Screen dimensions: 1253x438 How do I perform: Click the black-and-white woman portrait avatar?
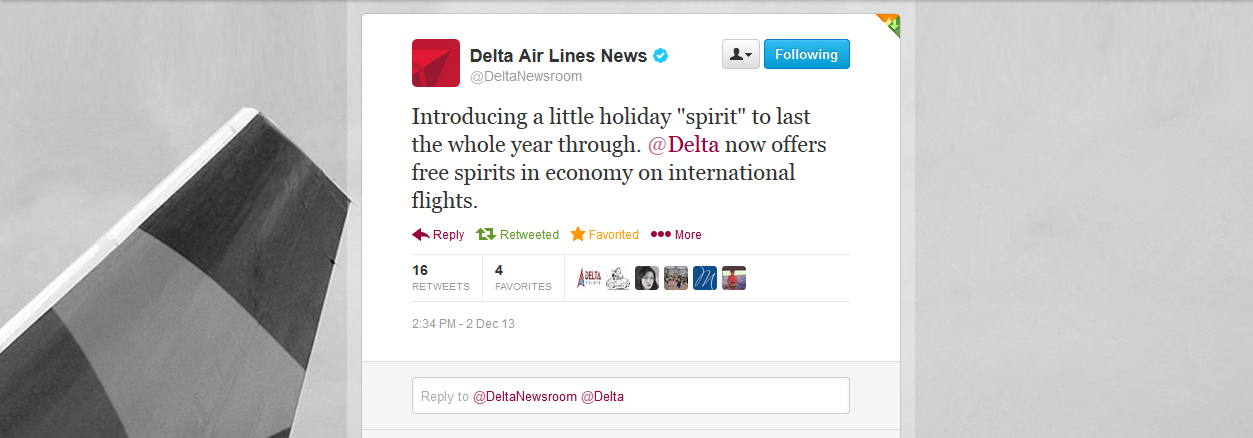coord(647,278)
